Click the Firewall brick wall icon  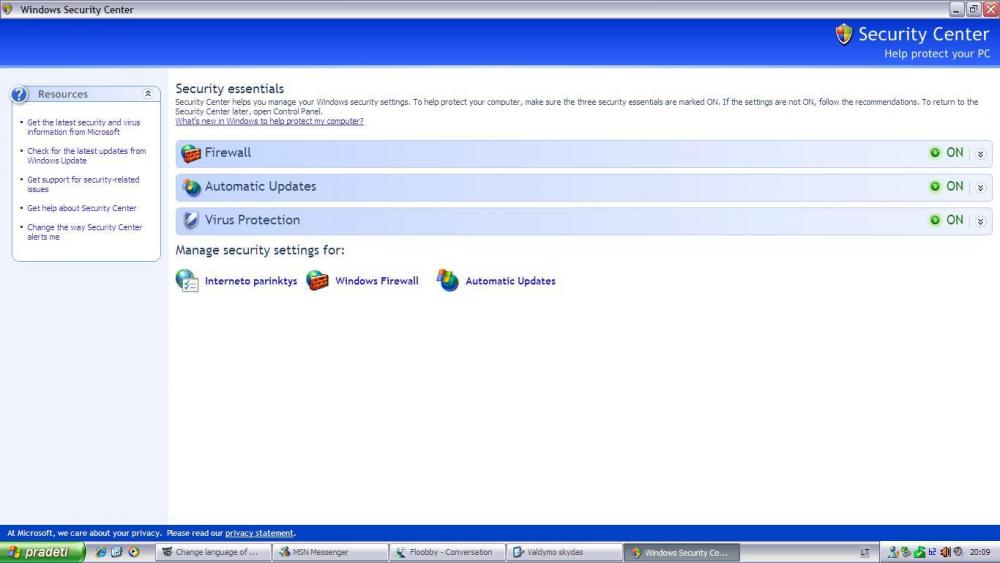[x=190, y=153]
